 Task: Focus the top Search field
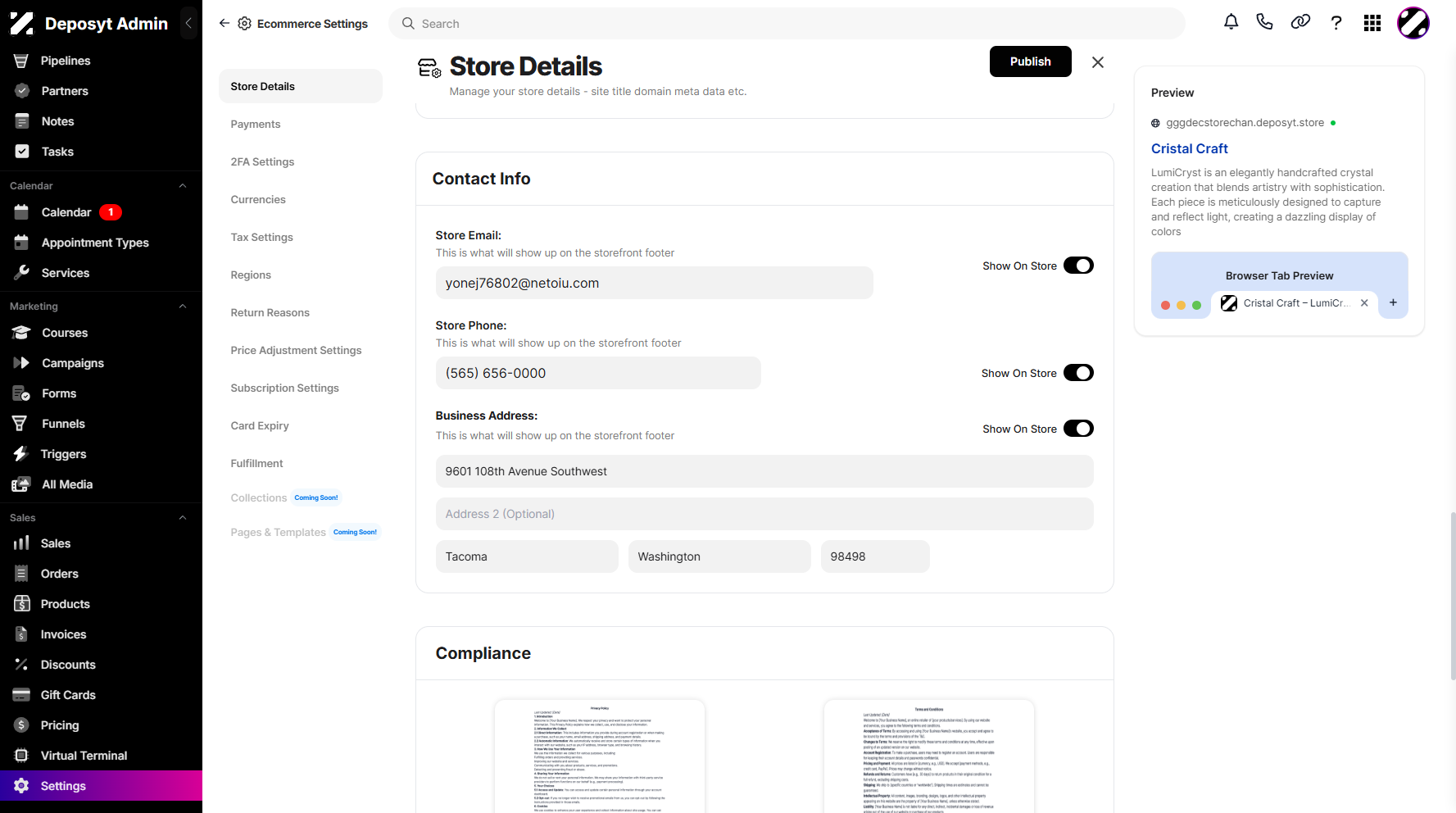point(787,24)
